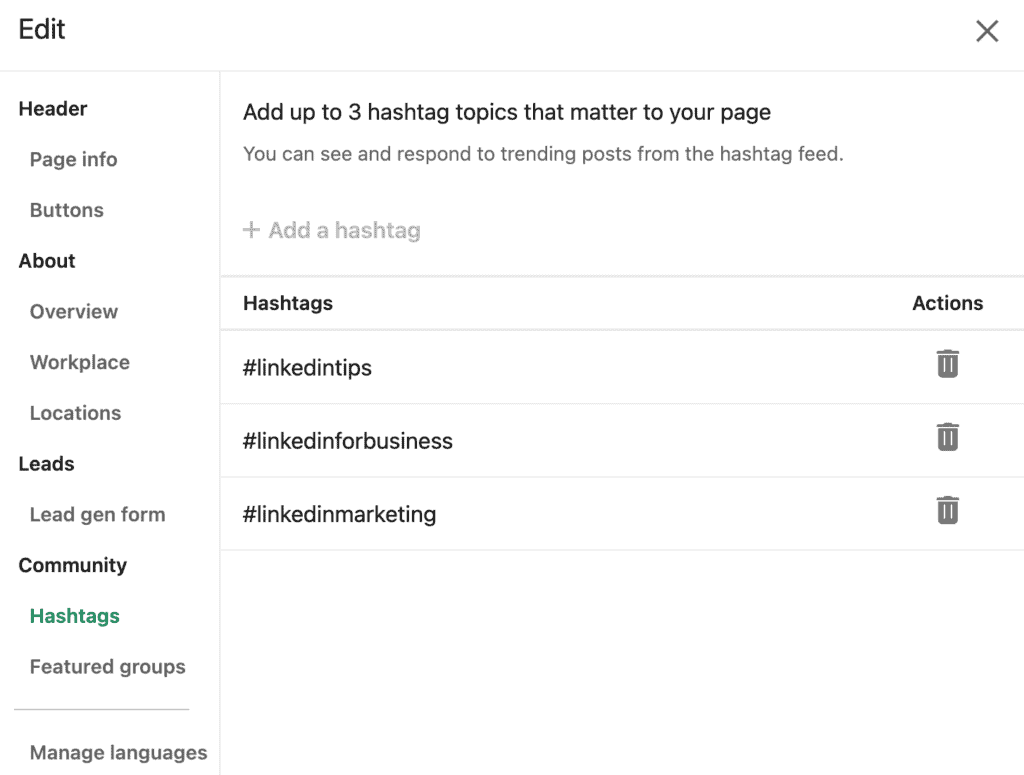Remove #linkedinforbusiness using its trash icon
This screenshot has height=775, width=1024.
pos(947,437)
